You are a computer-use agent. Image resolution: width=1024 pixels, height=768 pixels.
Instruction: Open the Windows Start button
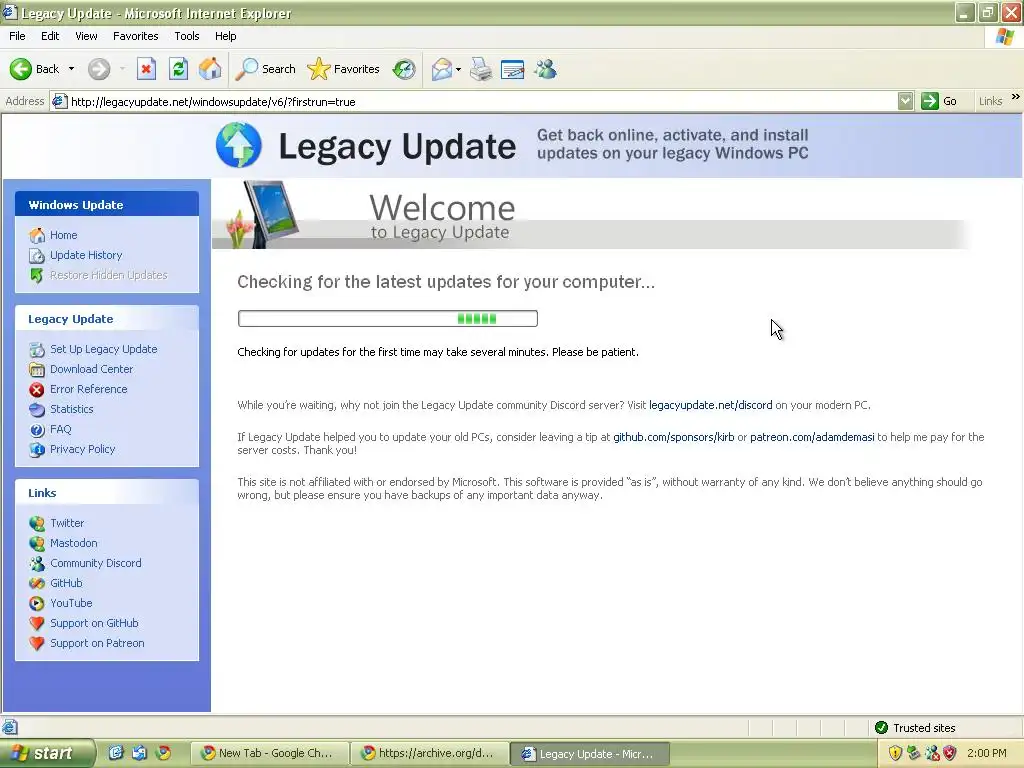point(46,753)
